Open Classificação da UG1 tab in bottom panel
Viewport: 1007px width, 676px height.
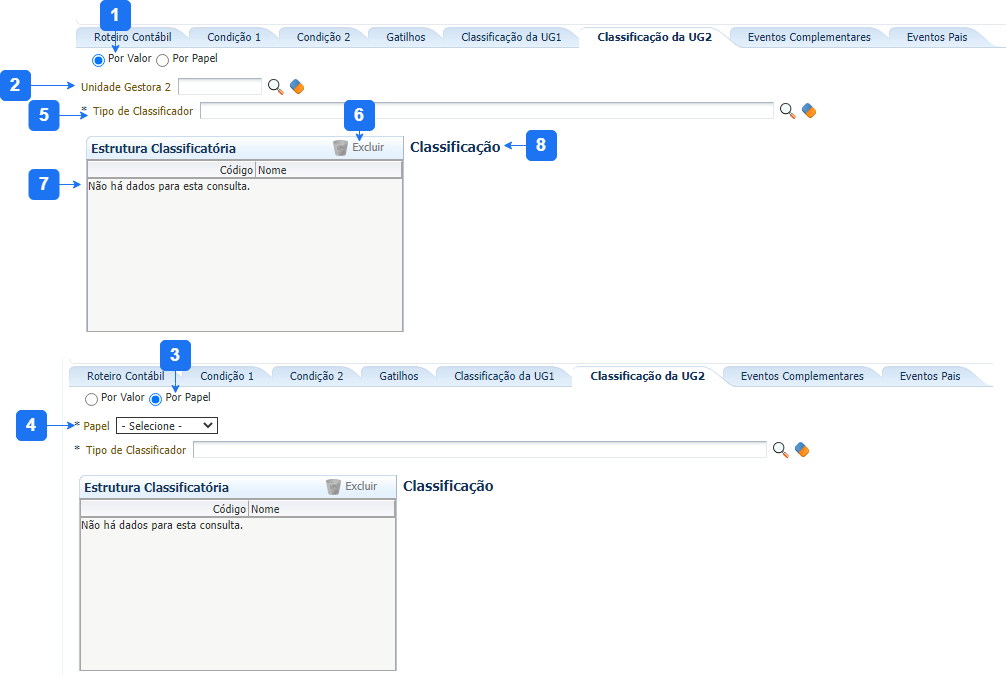pos(504,376)
